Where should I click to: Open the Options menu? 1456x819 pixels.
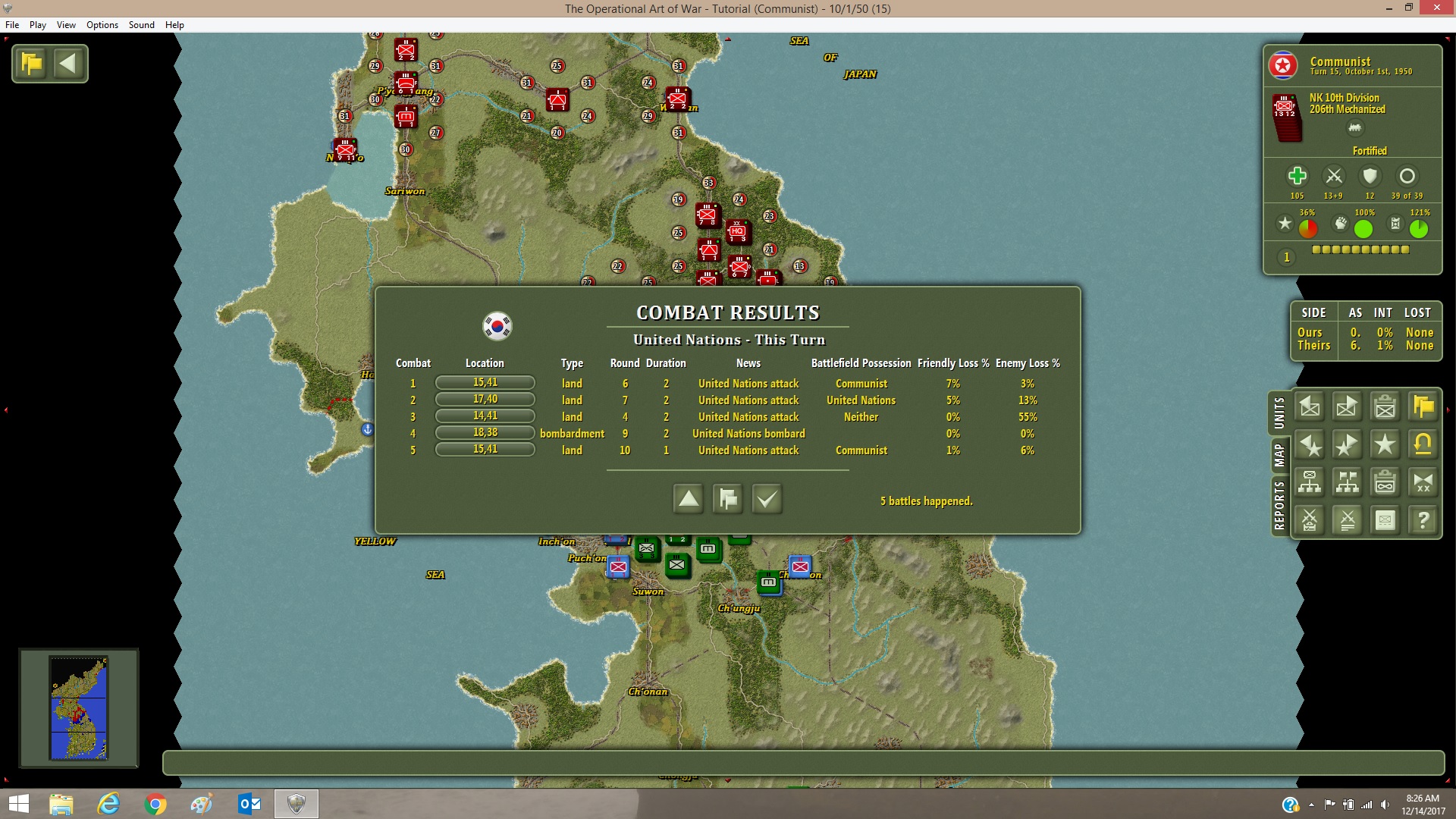coord(102,24)
